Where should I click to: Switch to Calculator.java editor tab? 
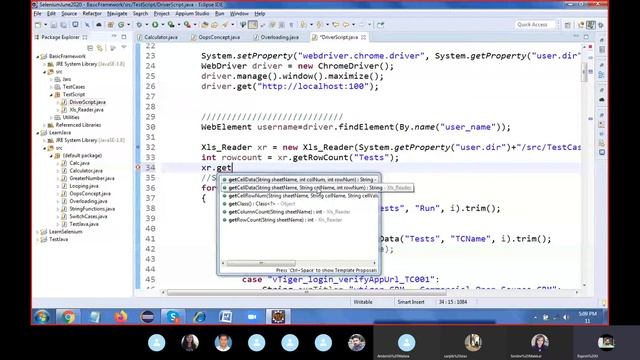click(157, 37)
